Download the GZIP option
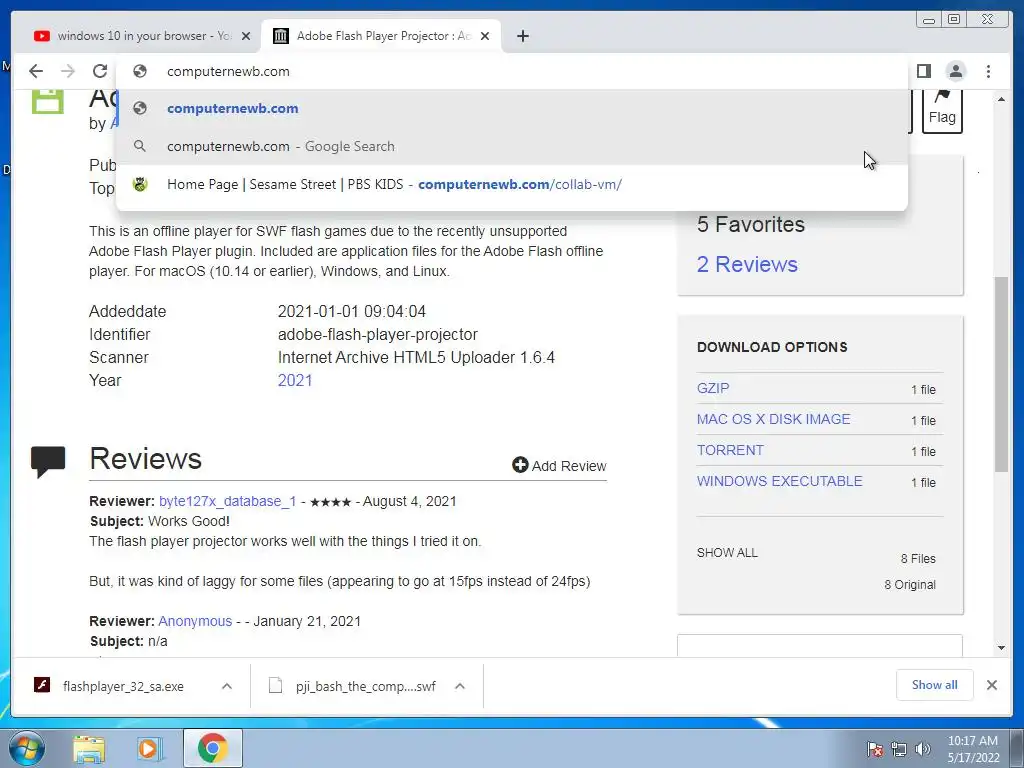Screen dimensions: 1024x768 (x=712, y=388)
